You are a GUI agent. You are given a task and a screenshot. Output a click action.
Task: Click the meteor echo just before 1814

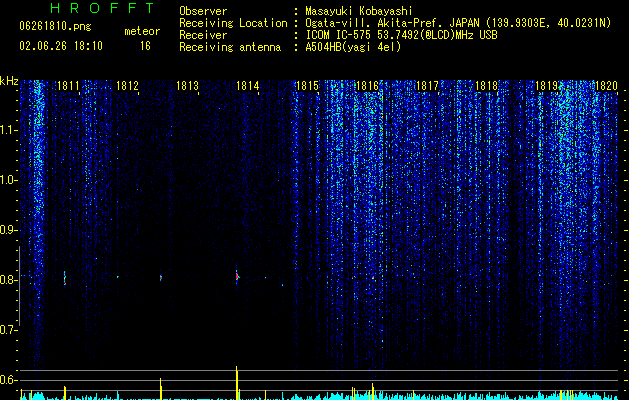tap(237, 276)
